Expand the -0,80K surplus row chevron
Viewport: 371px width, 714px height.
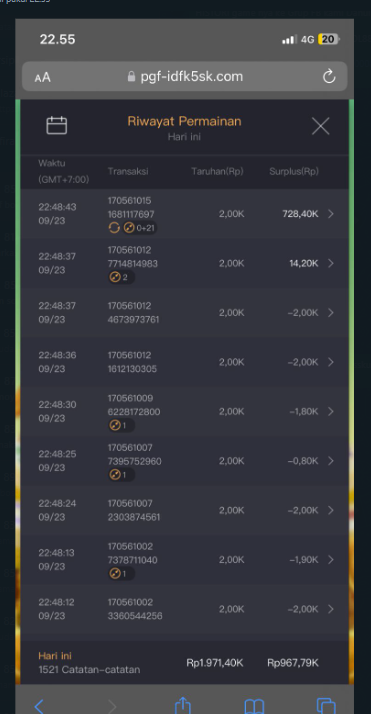[x=331, y=461]
